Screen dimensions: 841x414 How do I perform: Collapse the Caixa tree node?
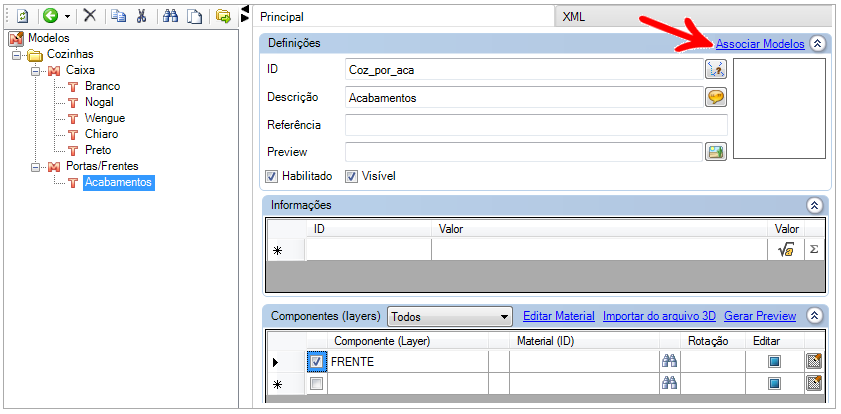click(x=35, y=71)
